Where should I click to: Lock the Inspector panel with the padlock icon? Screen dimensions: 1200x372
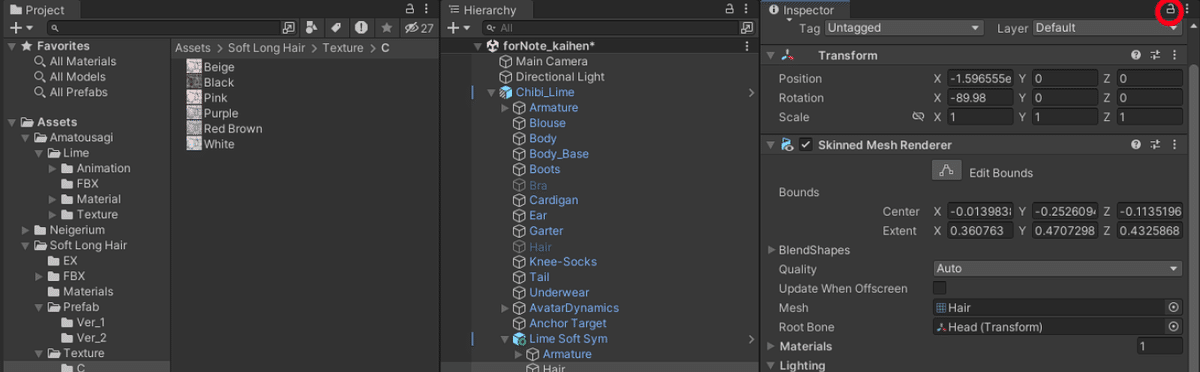point(1170,10)
